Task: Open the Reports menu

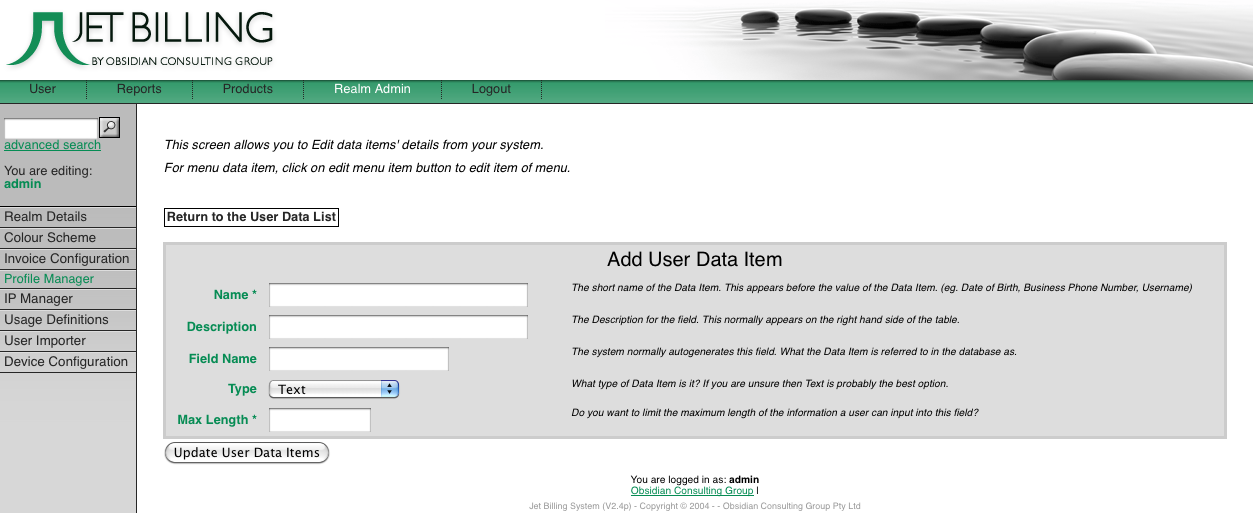Action: click(x=139, y=89)
